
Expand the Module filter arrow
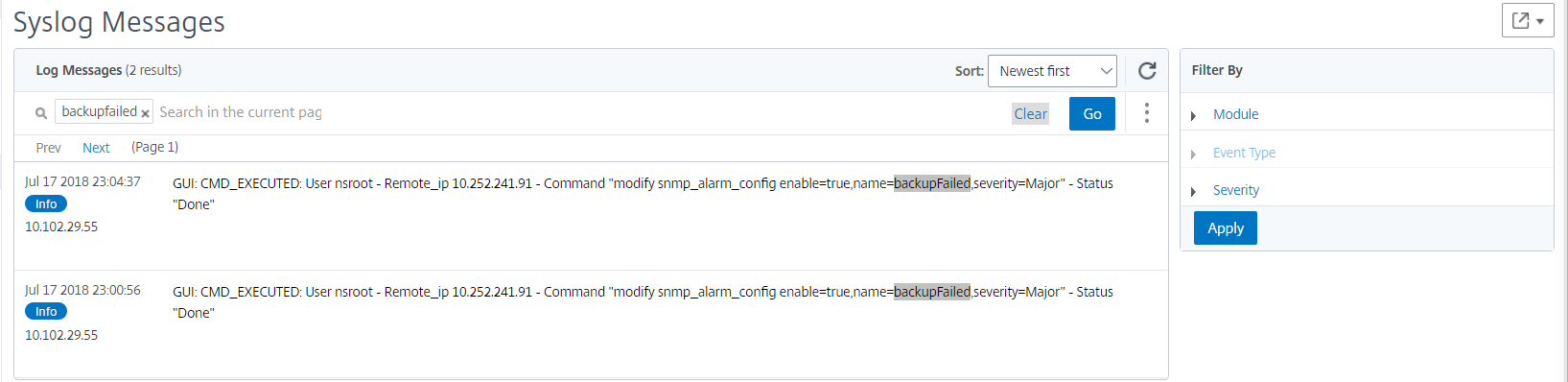1193,115
